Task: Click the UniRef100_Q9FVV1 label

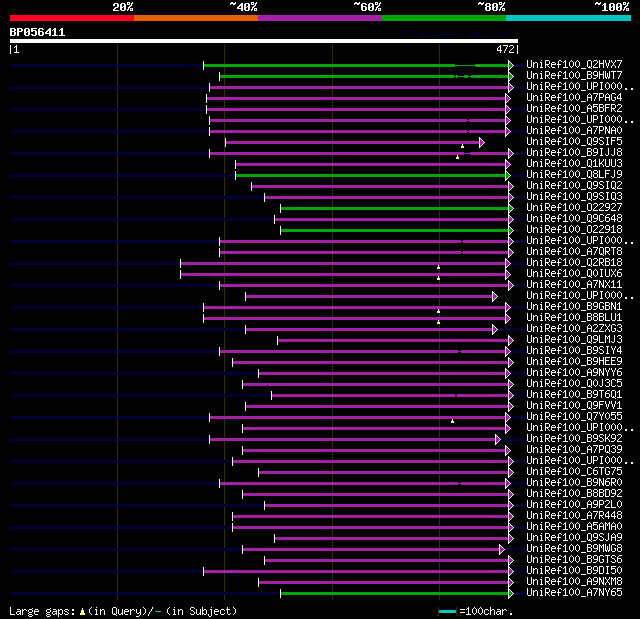Action: pyautogui.click(x=574, y=406)
